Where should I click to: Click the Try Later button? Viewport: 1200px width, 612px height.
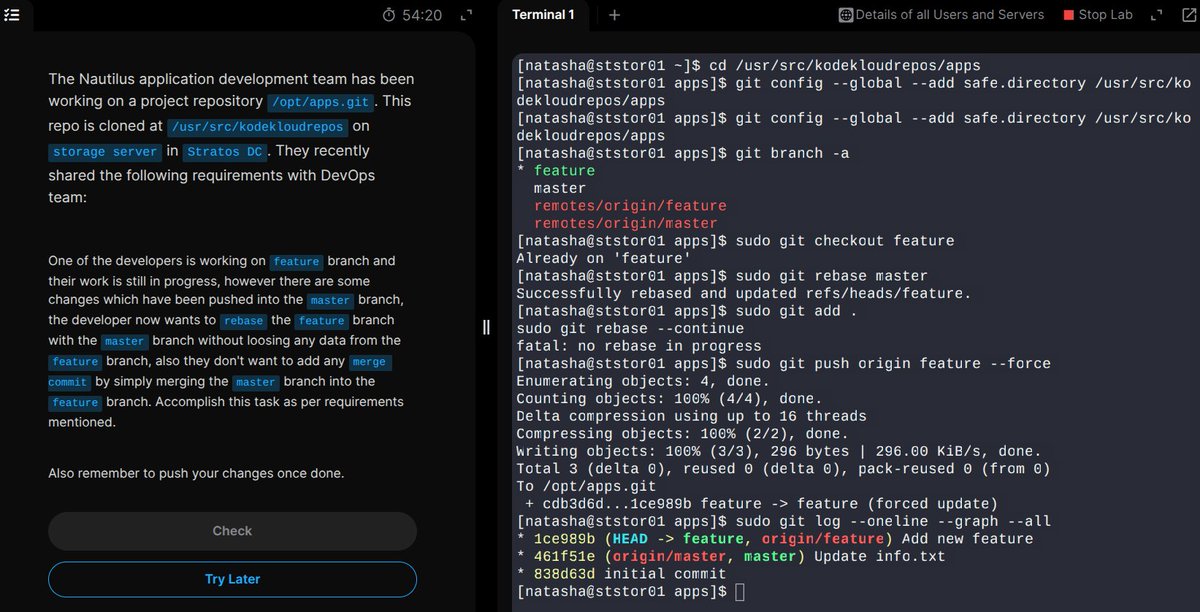(232, 580)
